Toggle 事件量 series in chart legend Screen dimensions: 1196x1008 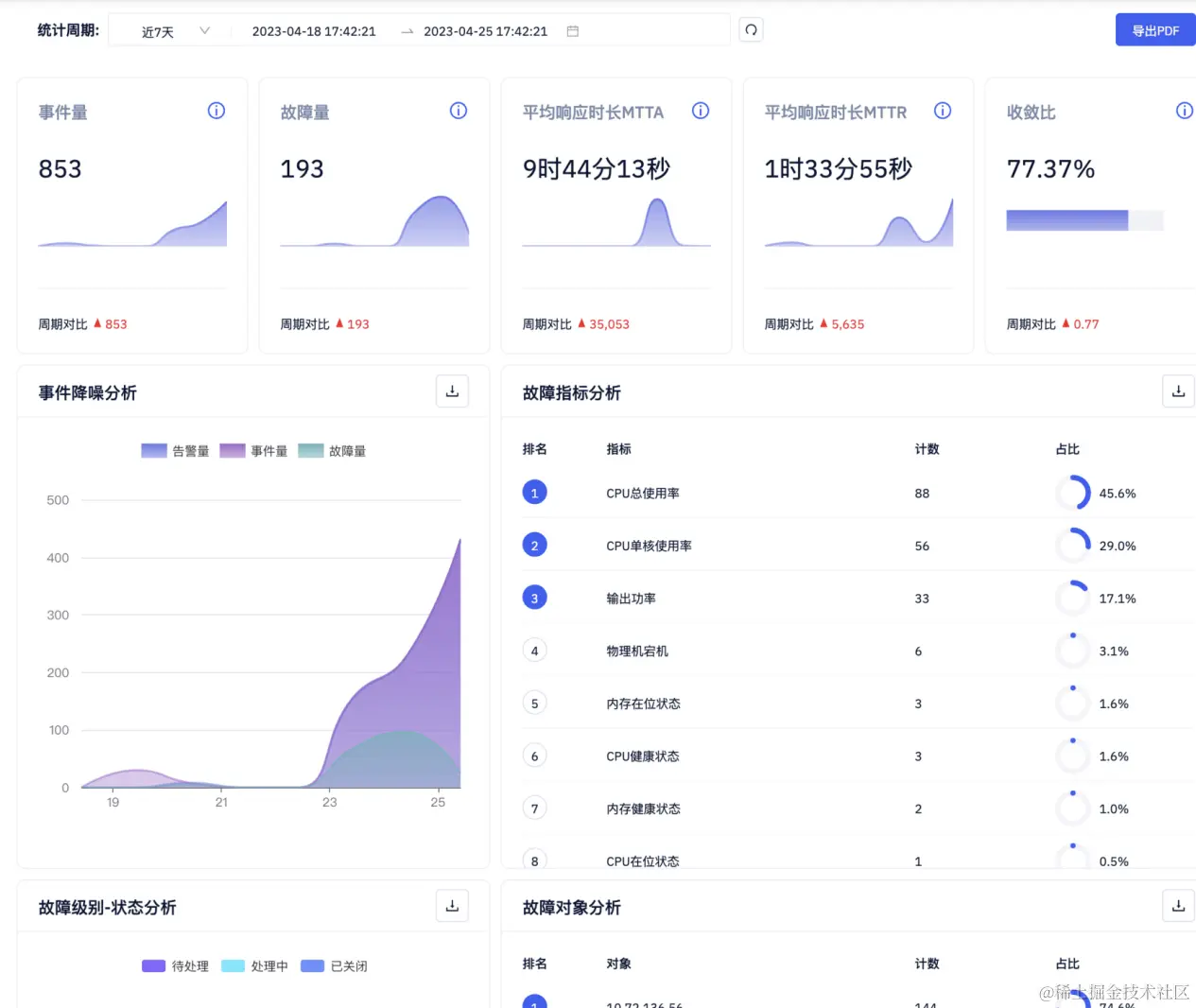(x=253, y=451)
